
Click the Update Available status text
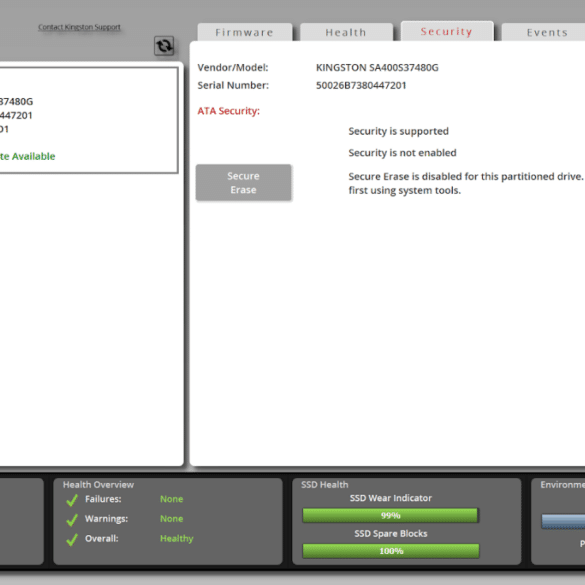point(28,156)
